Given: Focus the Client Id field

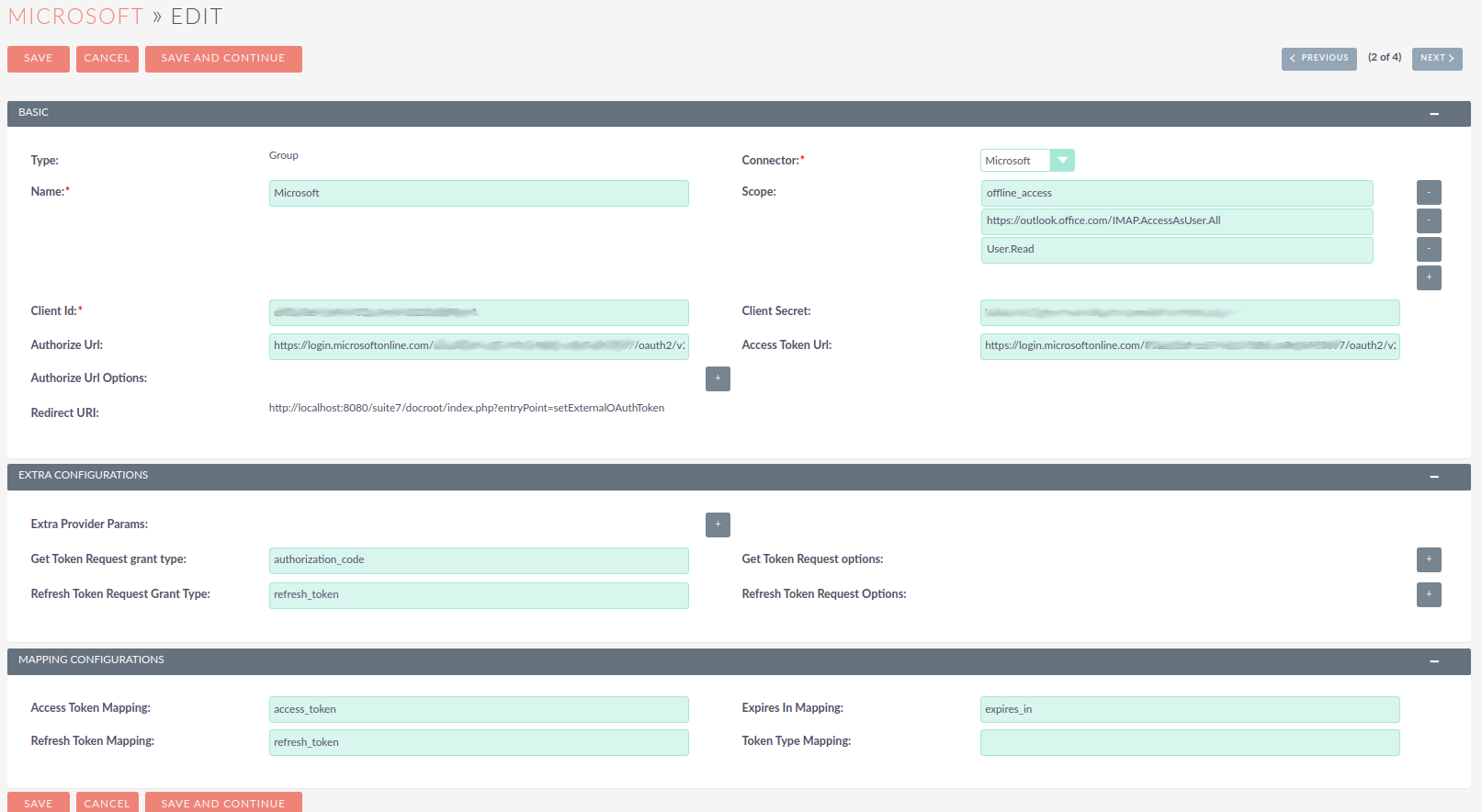Looking at the screenshot, I should (x=479, y=312).
